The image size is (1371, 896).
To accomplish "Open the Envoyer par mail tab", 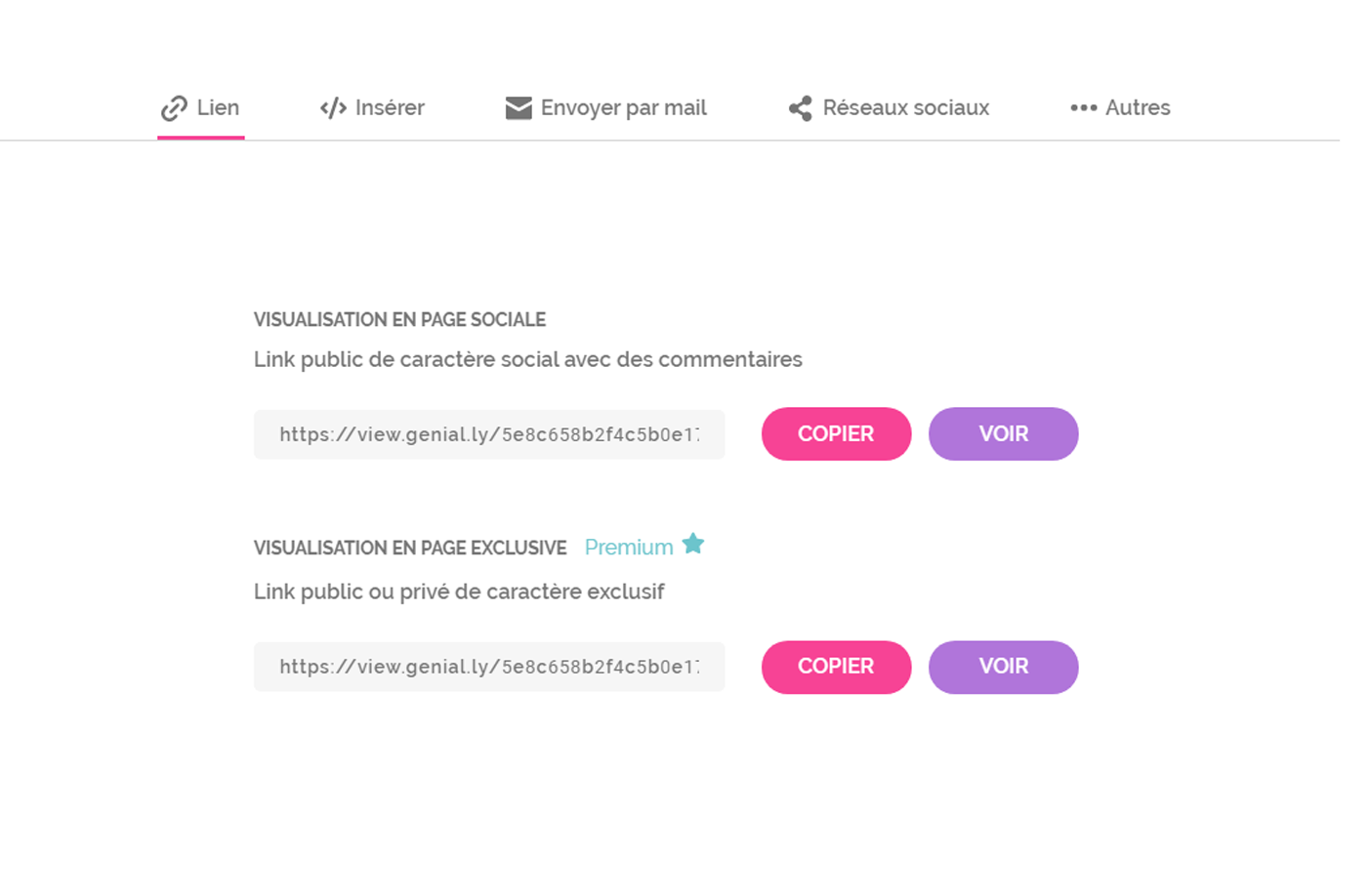I will point(624,107).
